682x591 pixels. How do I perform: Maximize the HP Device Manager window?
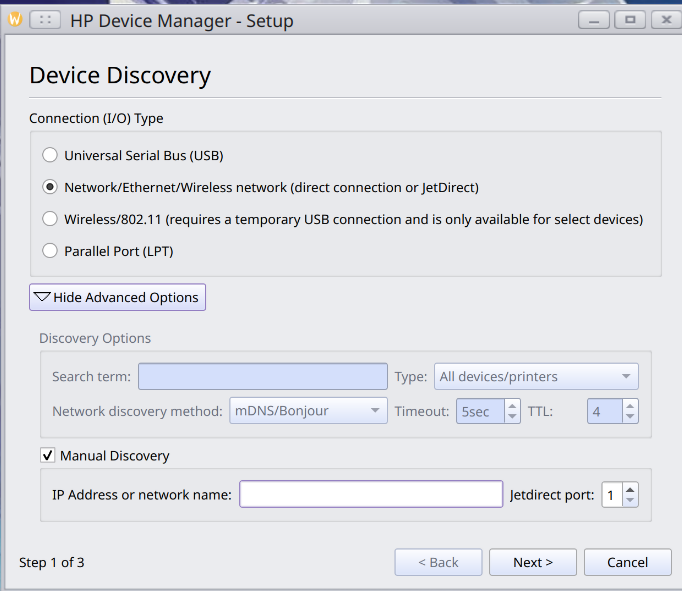pyautogui.click(x=630, y=20)
